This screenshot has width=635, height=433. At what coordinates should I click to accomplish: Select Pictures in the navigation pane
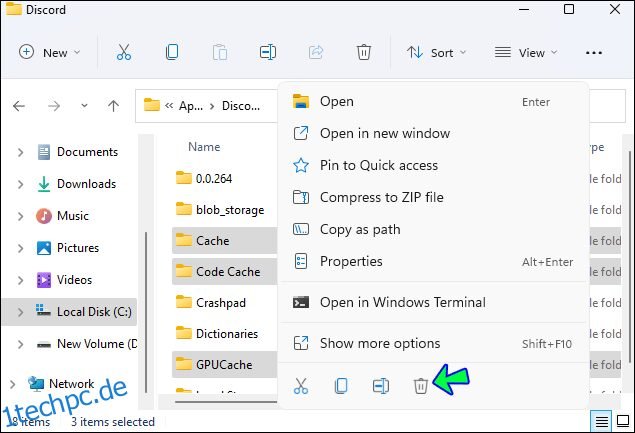click(x=78, y=248)
